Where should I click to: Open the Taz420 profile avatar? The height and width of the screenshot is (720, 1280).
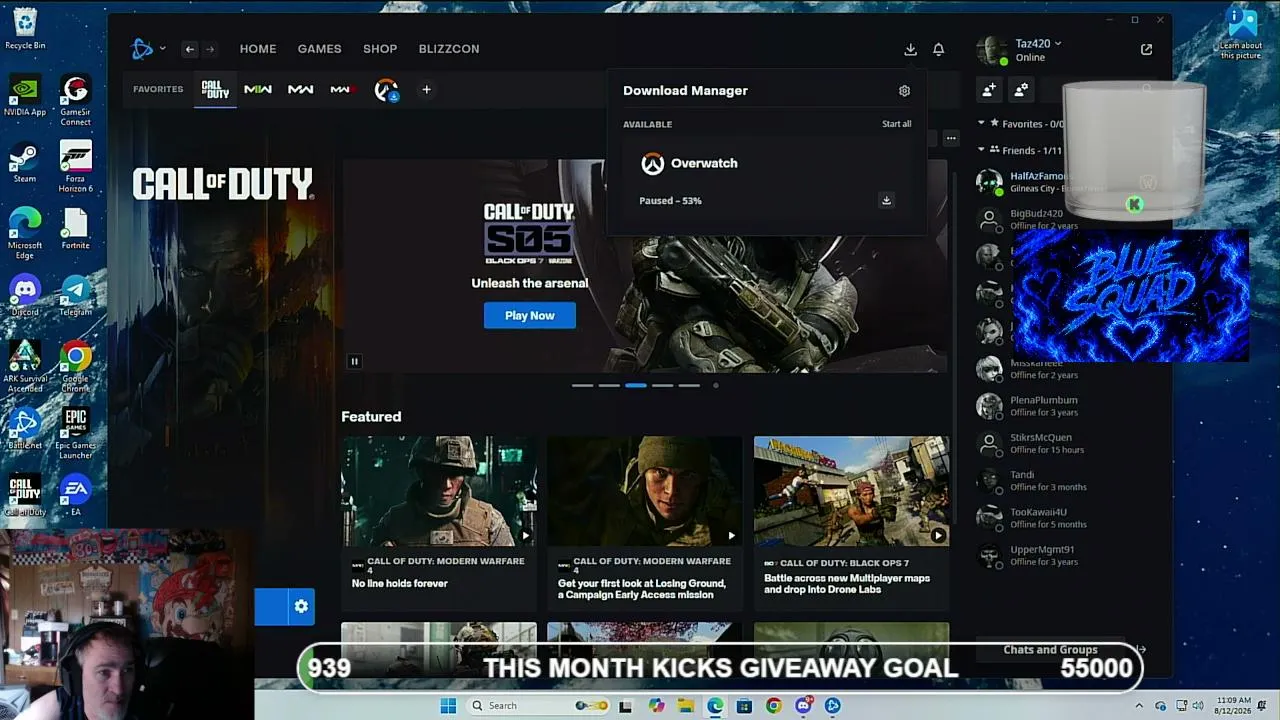(x=991, y=50)
